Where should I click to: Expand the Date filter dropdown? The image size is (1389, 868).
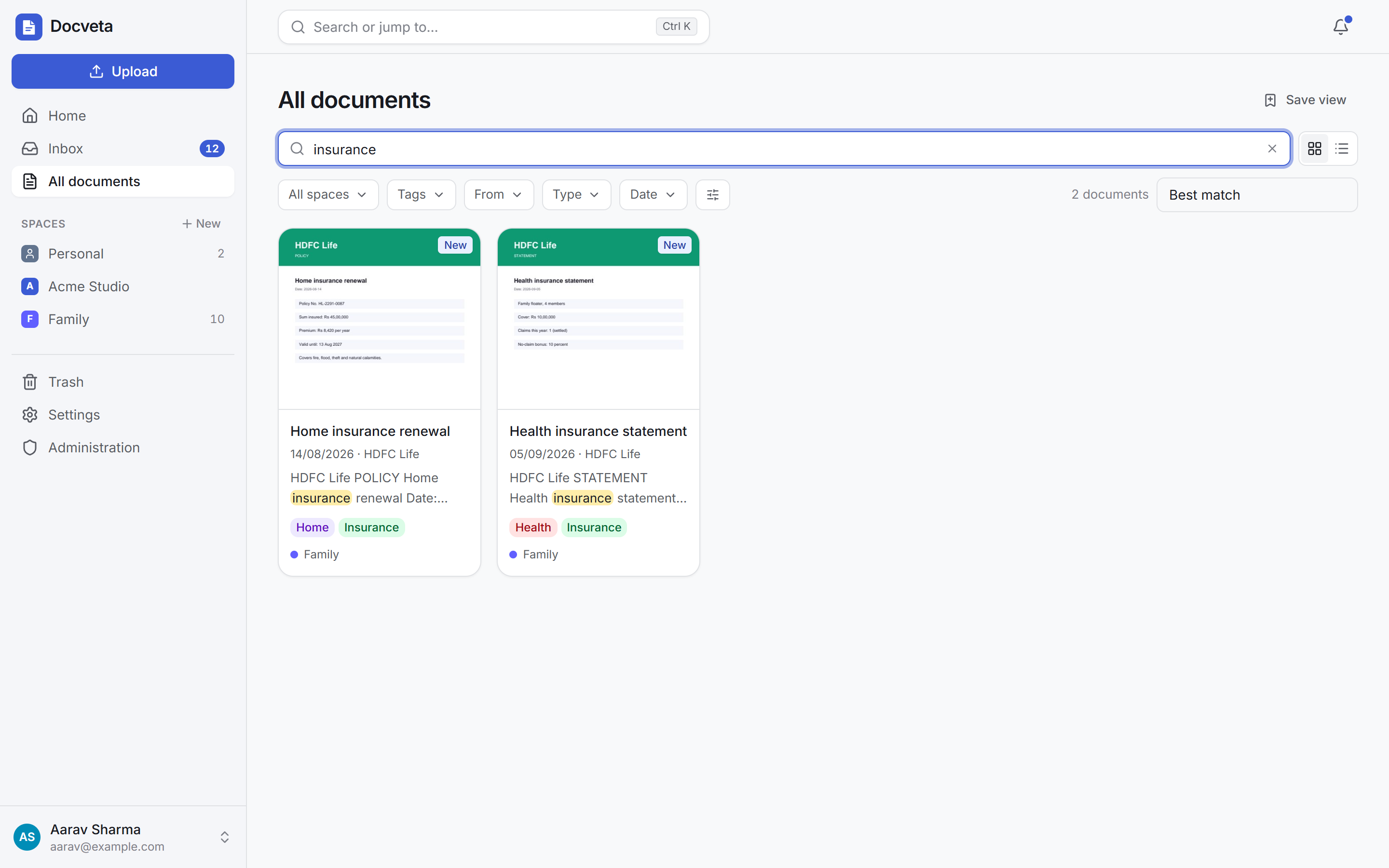point(653,195)
